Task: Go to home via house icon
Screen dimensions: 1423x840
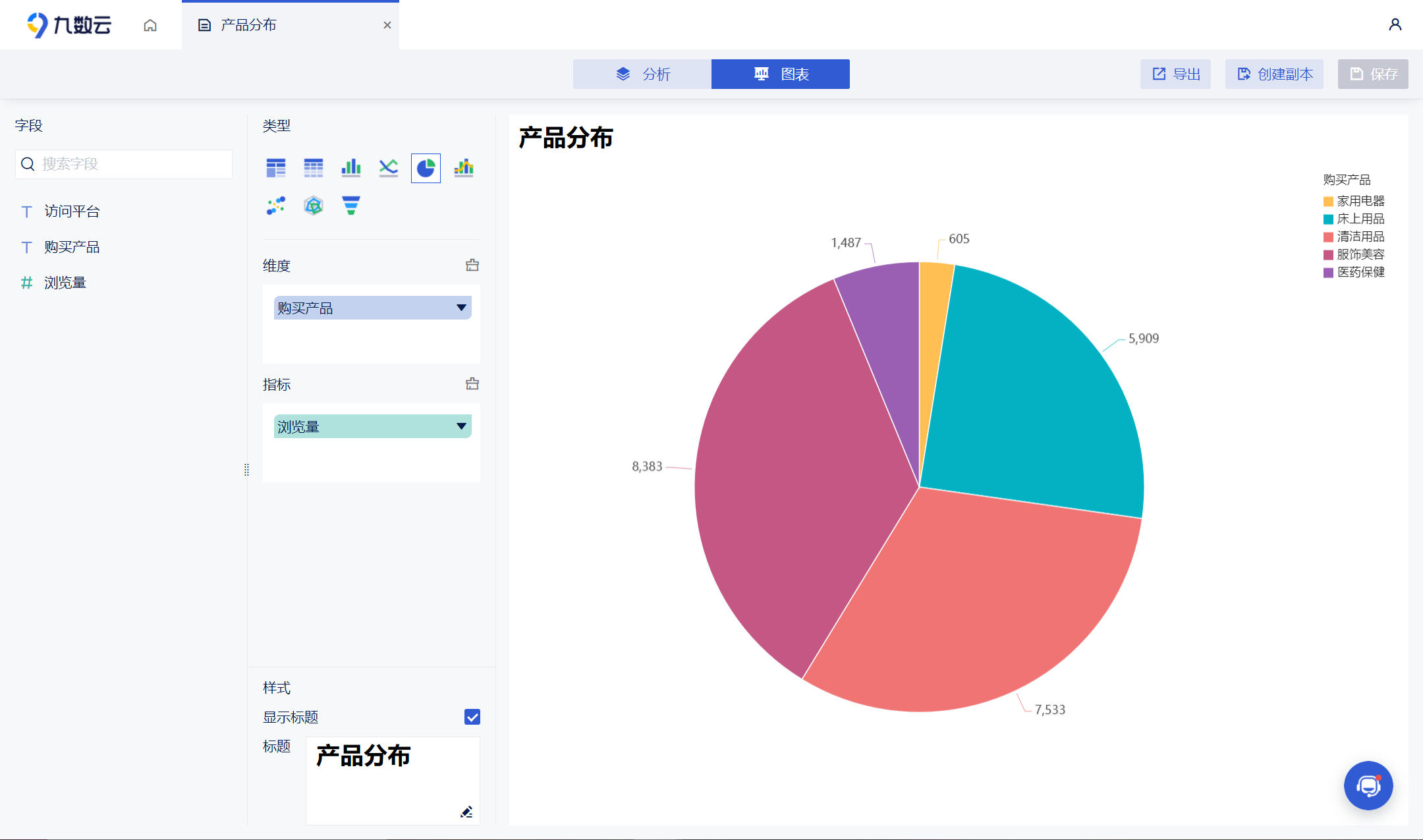Action: [150, 25]
